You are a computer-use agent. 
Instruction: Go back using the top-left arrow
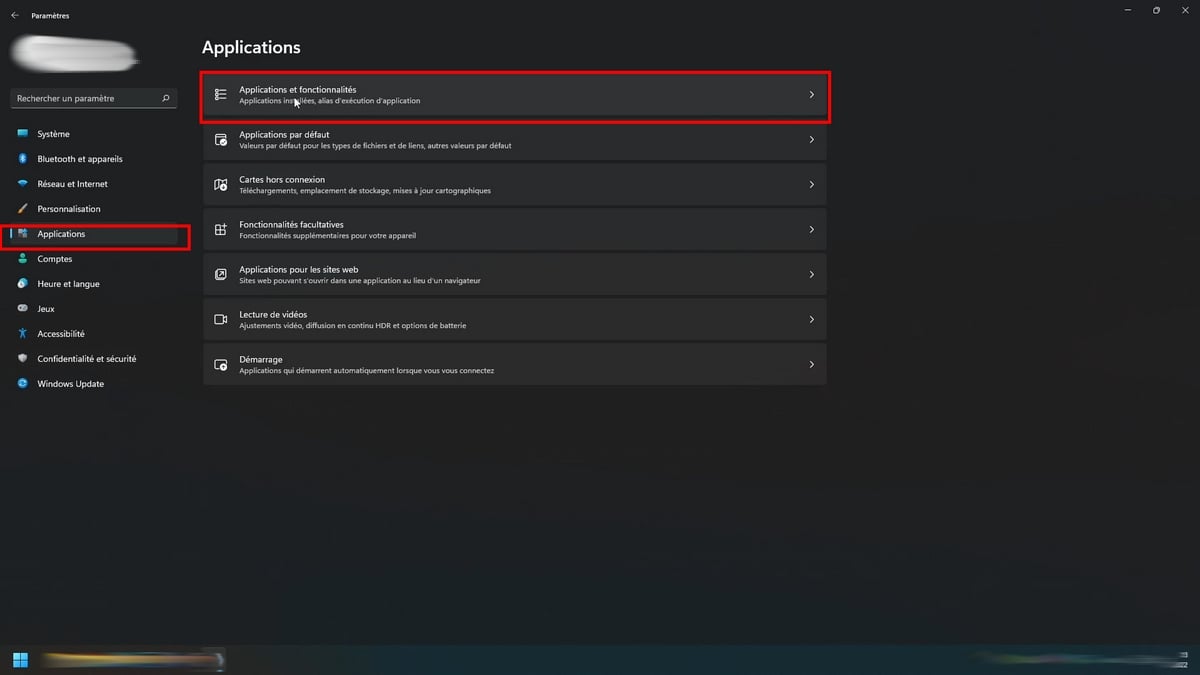coord(14,16)
